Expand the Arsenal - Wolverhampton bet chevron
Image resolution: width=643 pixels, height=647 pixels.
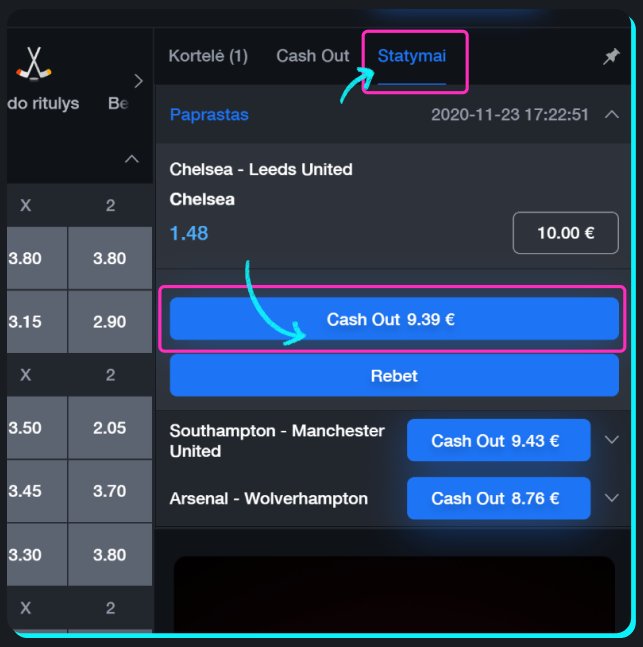612,498
